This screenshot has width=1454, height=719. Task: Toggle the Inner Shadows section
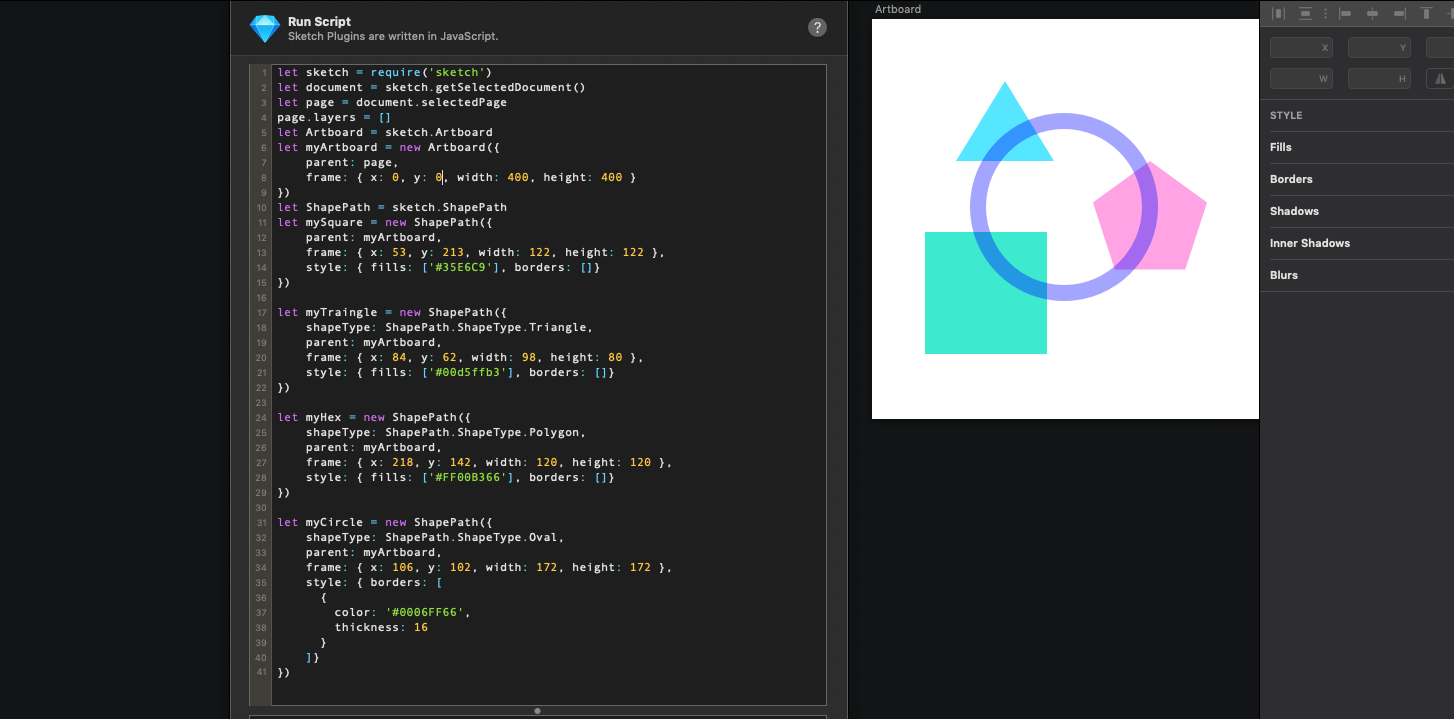(x=1310, y=243)
